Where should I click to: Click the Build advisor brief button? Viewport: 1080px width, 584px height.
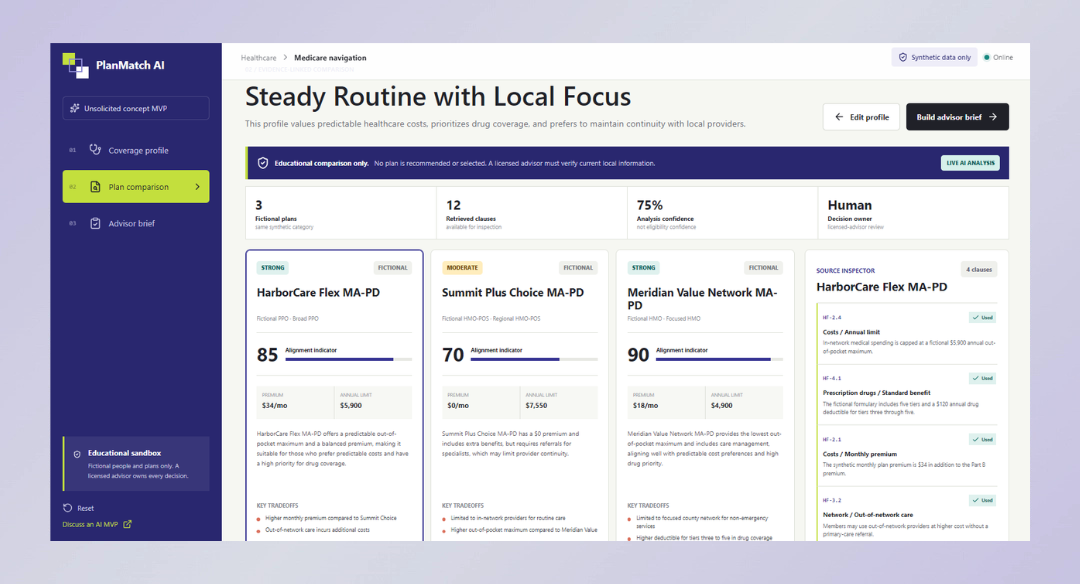click(x=957, y=117)
